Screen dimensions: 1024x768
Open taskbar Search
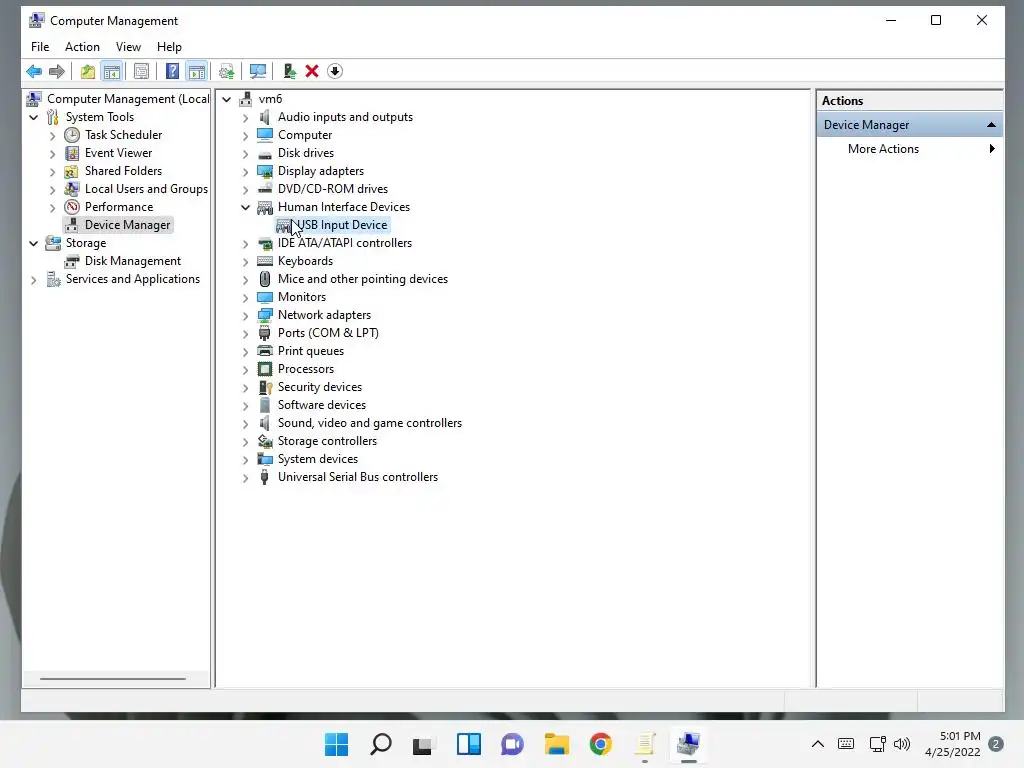[x=381, y=744]
